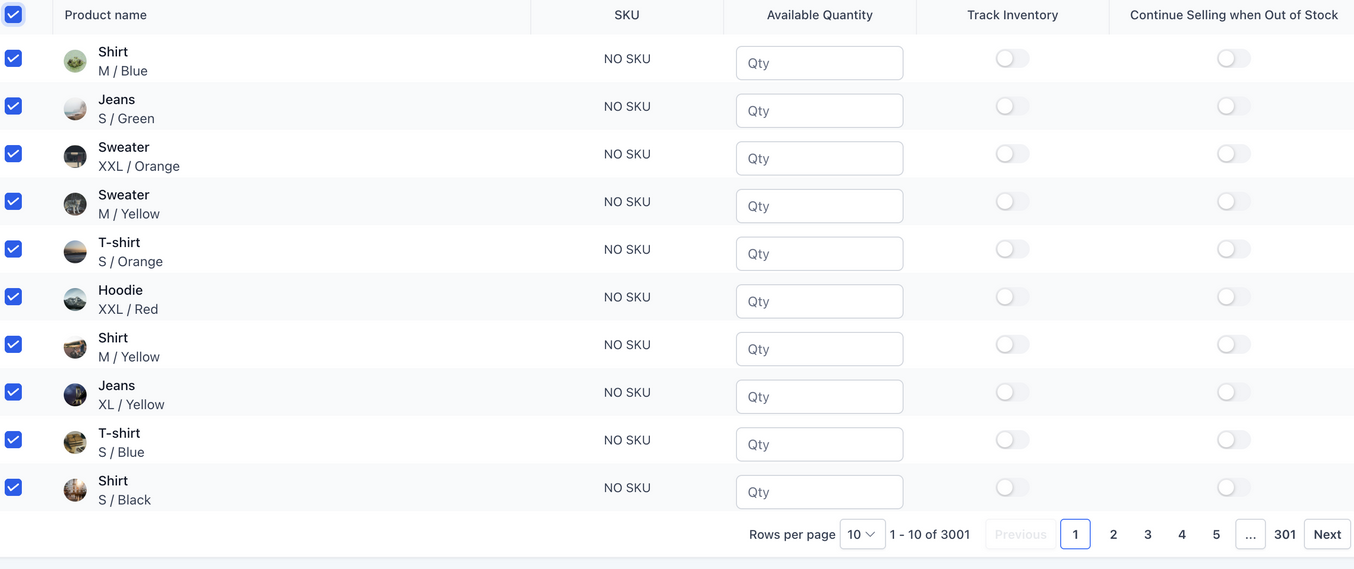Image resolution: width=1354 pixels, height=569 pixels.
Task: Open the Rows per page dropdown
Action: pyautogui.click(x=861, y=534)
